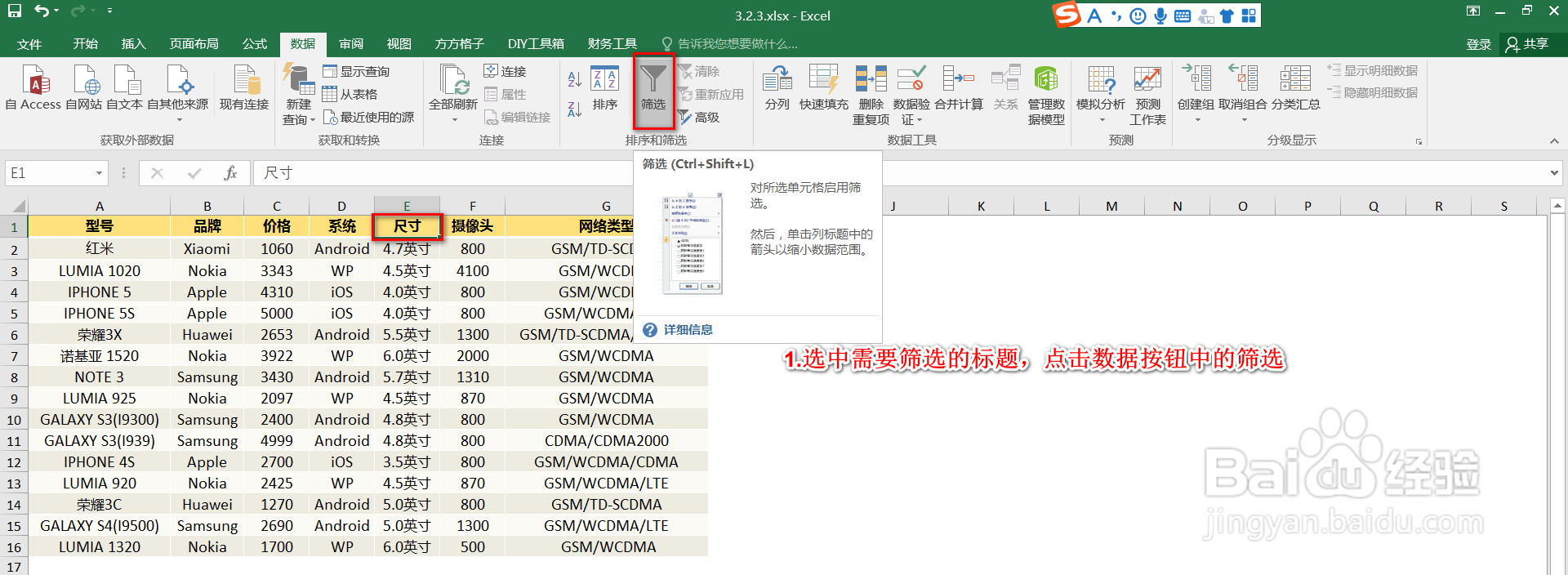Sort ascending A to Z icon
This screenshot has height=575, width=1568.
point(575,79)
